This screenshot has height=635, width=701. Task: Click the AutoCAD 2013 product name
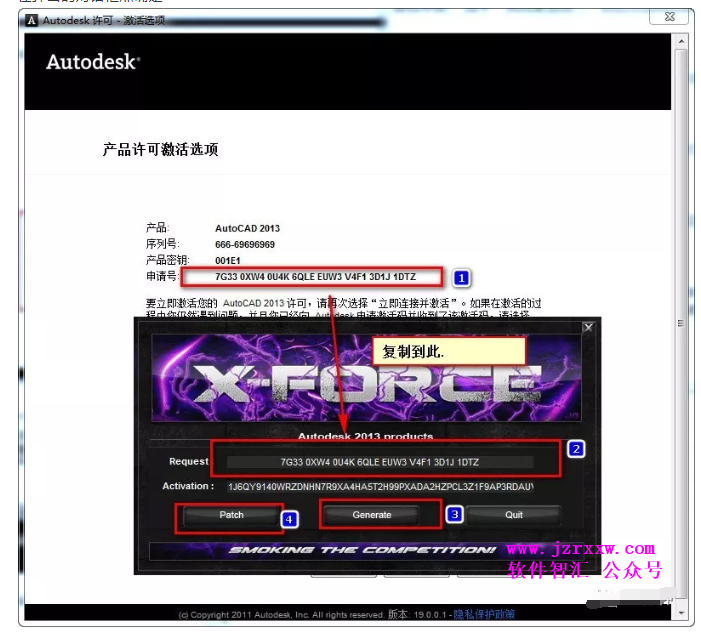point(247,229)
